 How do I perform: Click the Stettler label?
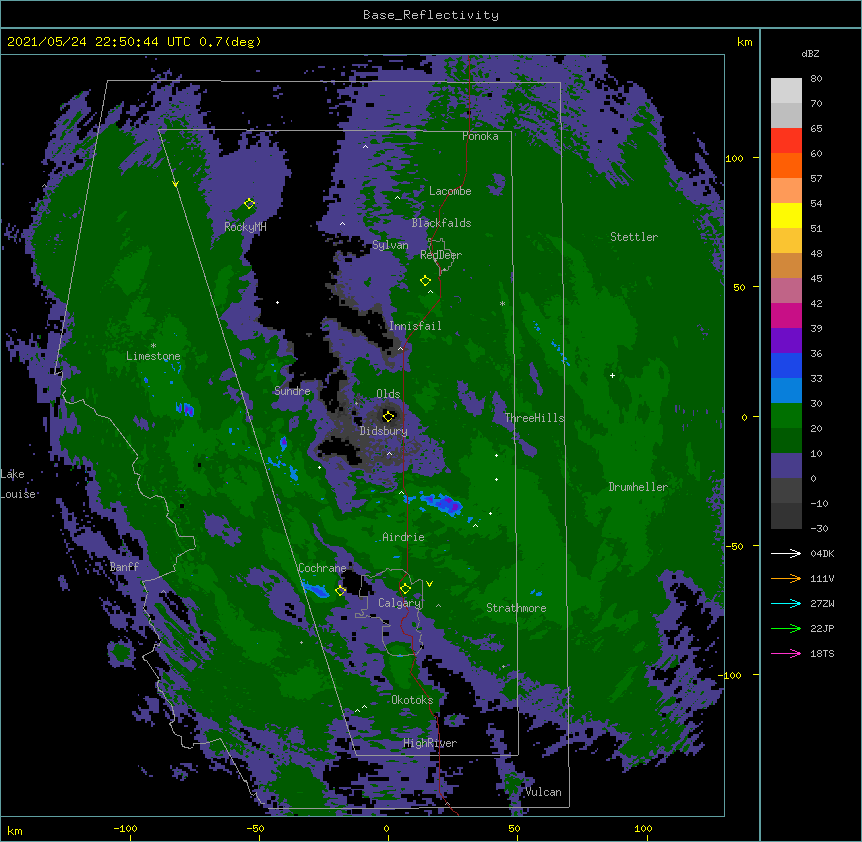[x=634, y=237]
